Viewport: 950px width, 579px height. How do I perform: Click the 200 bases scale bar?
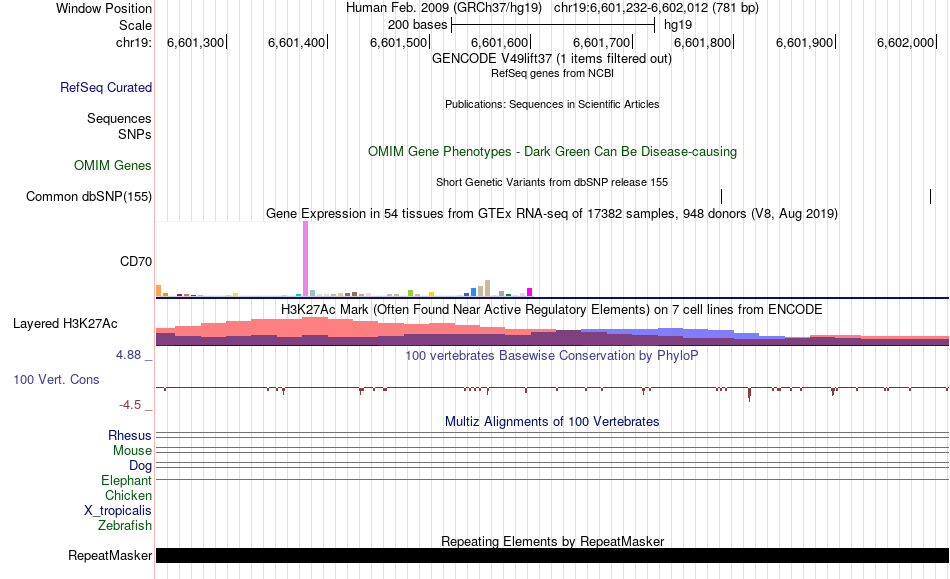553,25
